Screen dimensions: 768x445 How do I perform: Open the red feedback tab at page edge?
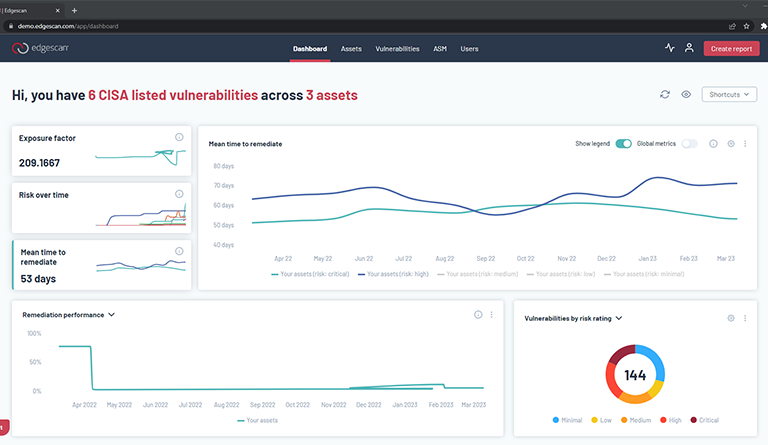pyautogui.click(x=4, y=427)
